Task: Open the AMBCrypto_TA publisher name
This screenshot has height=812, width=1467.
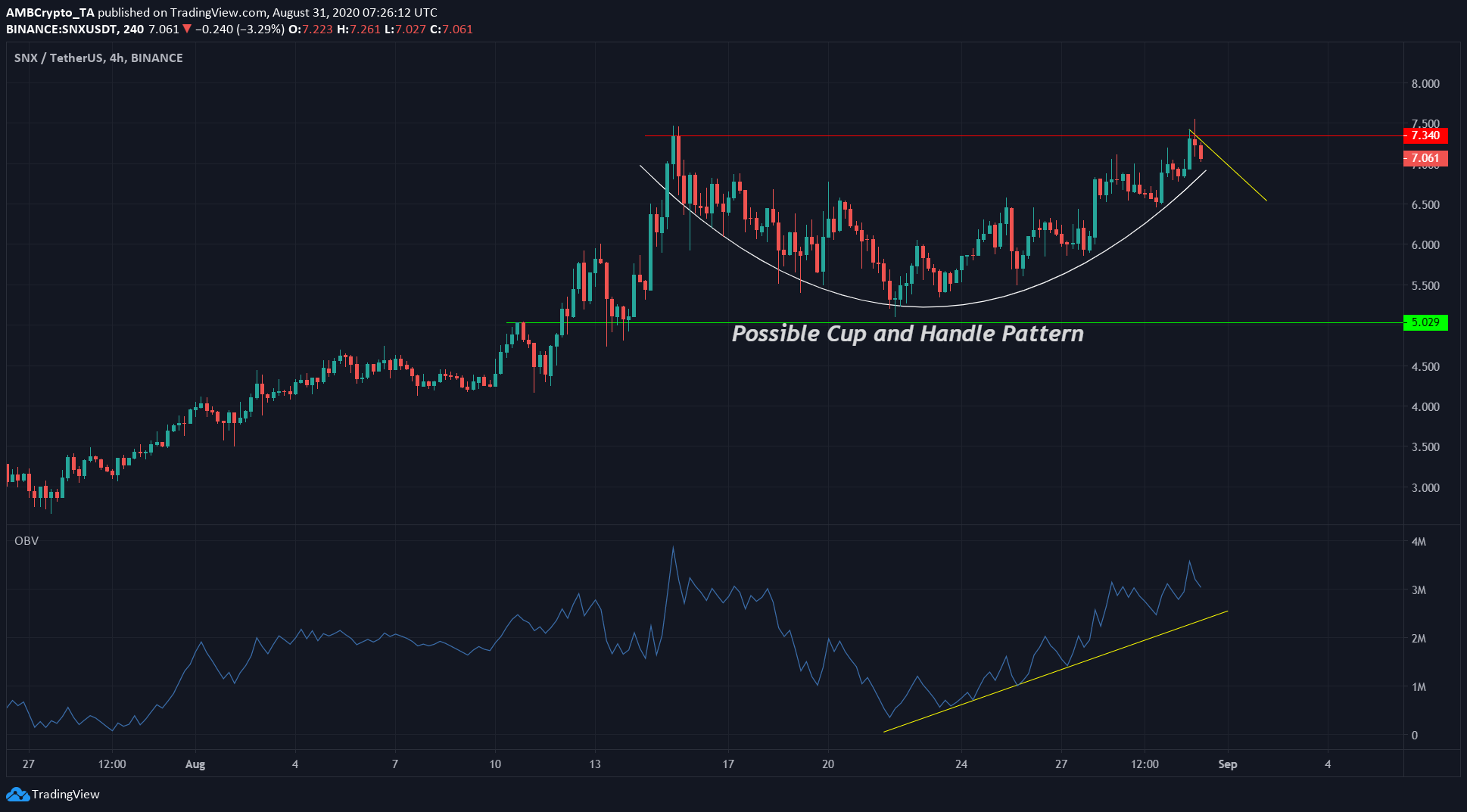Action: [x=50, y=12]
